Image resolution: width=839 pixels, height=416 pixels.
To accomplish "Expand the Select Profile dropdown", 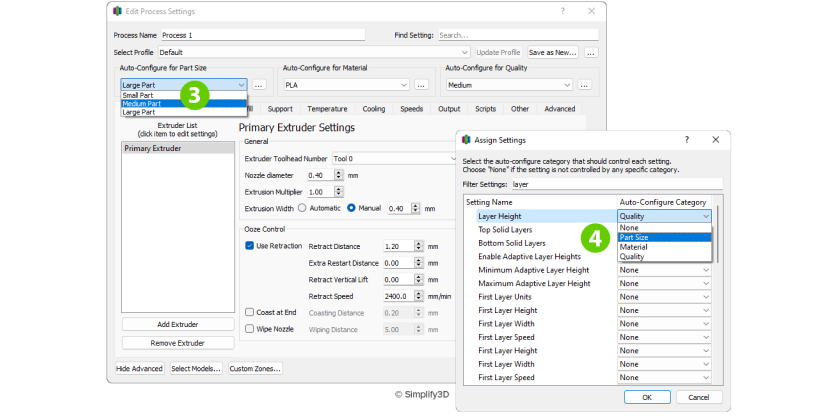I will click(465, 52).
